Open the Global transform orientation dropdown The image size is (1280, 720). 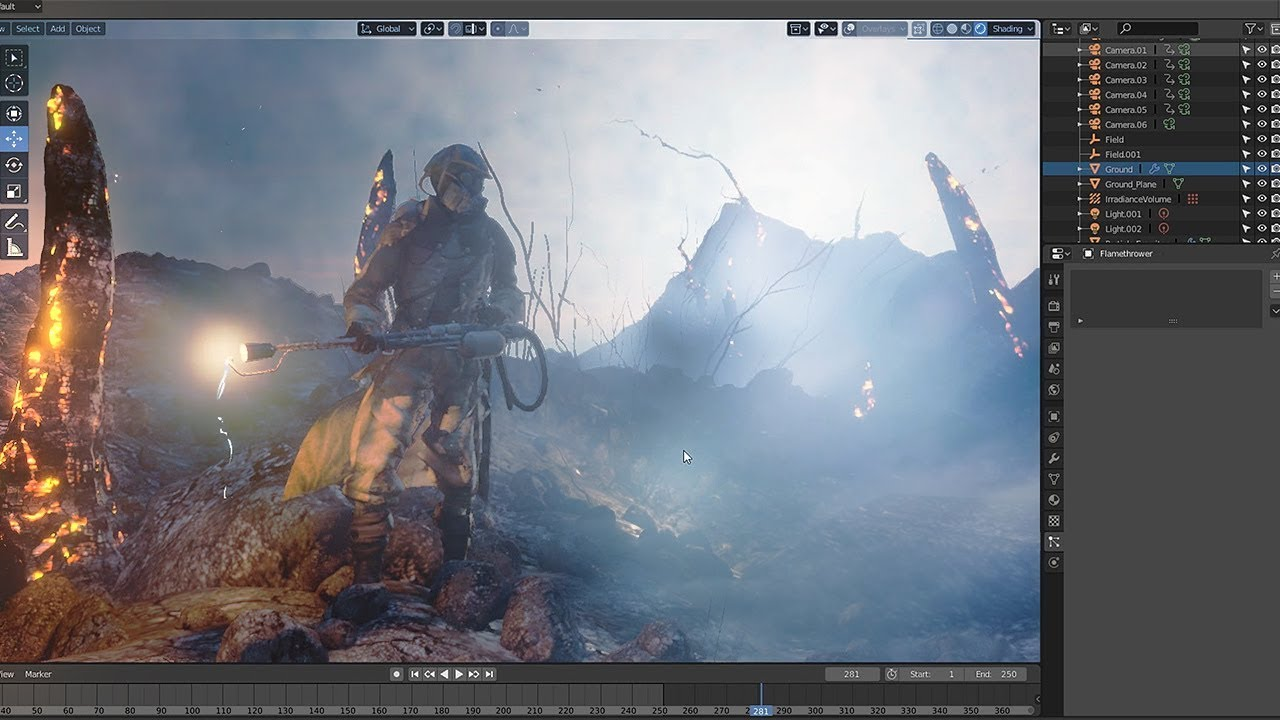tap(387, 29)
